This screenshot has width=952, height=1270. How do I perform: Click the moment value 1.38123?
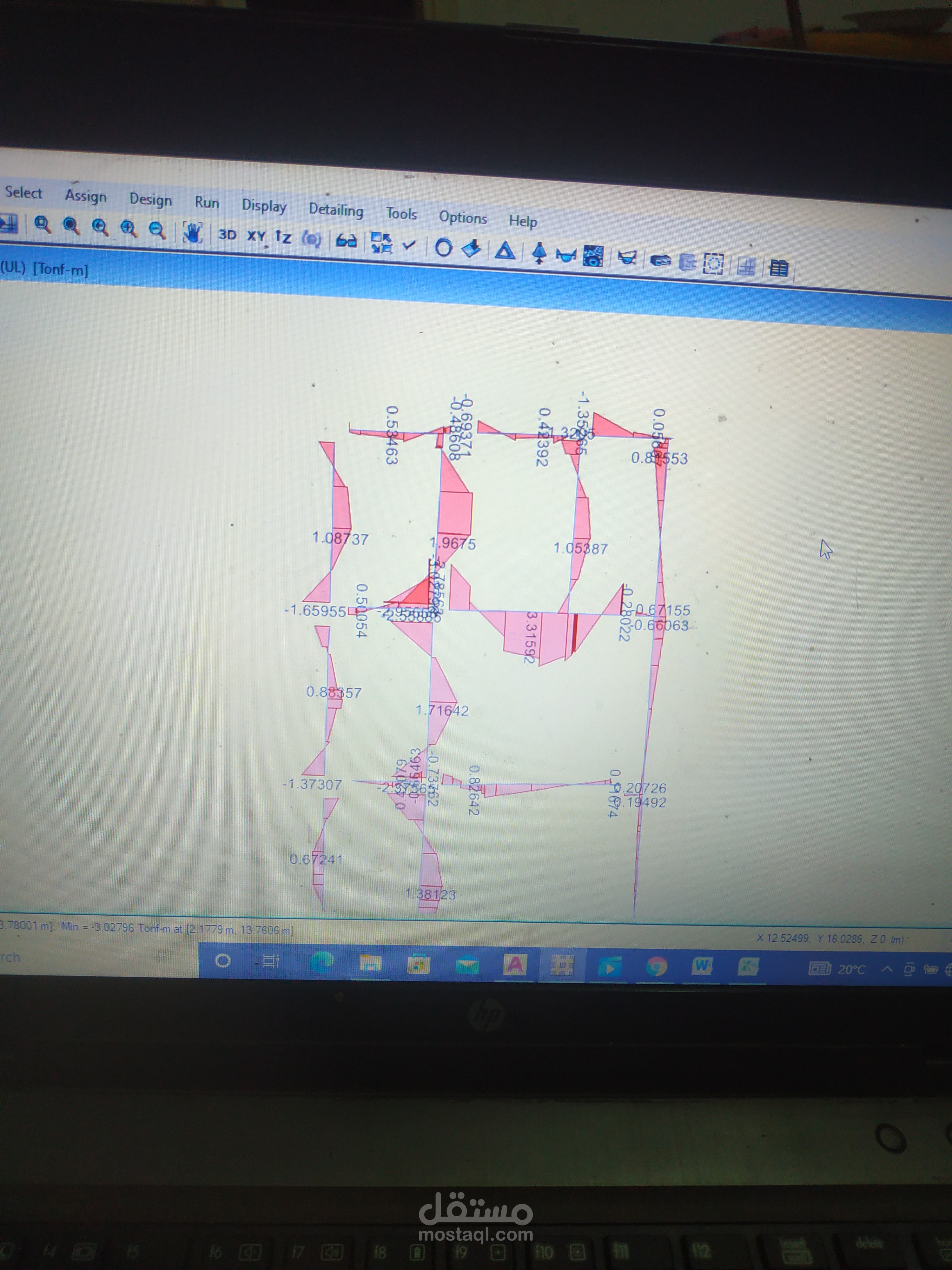coord(430,894)
